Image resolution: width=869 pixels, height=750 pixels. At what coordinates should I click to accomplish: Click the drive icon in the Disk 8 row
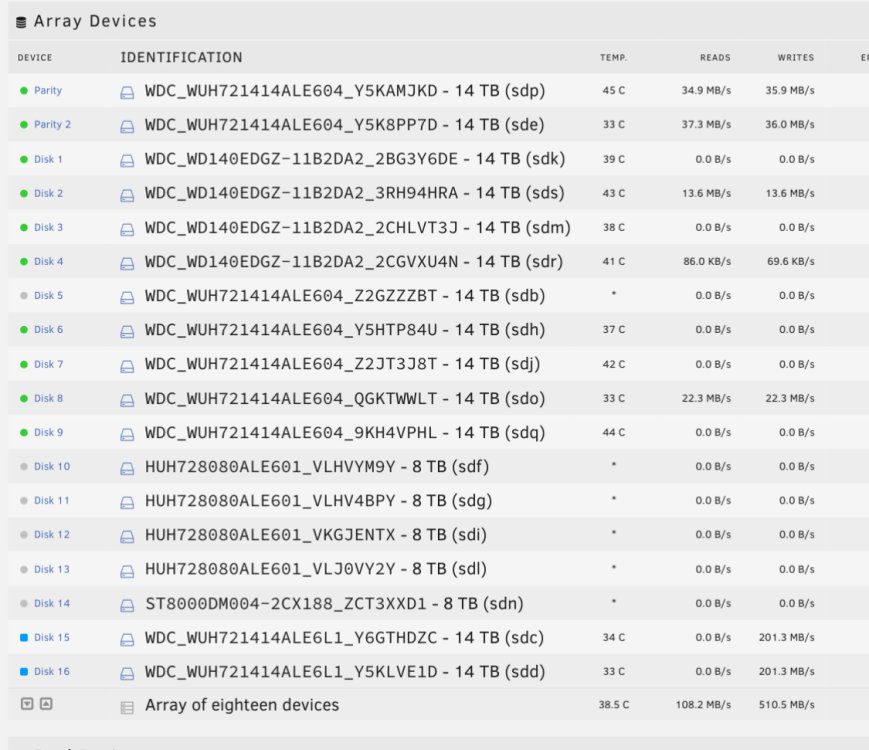[127, 400]
